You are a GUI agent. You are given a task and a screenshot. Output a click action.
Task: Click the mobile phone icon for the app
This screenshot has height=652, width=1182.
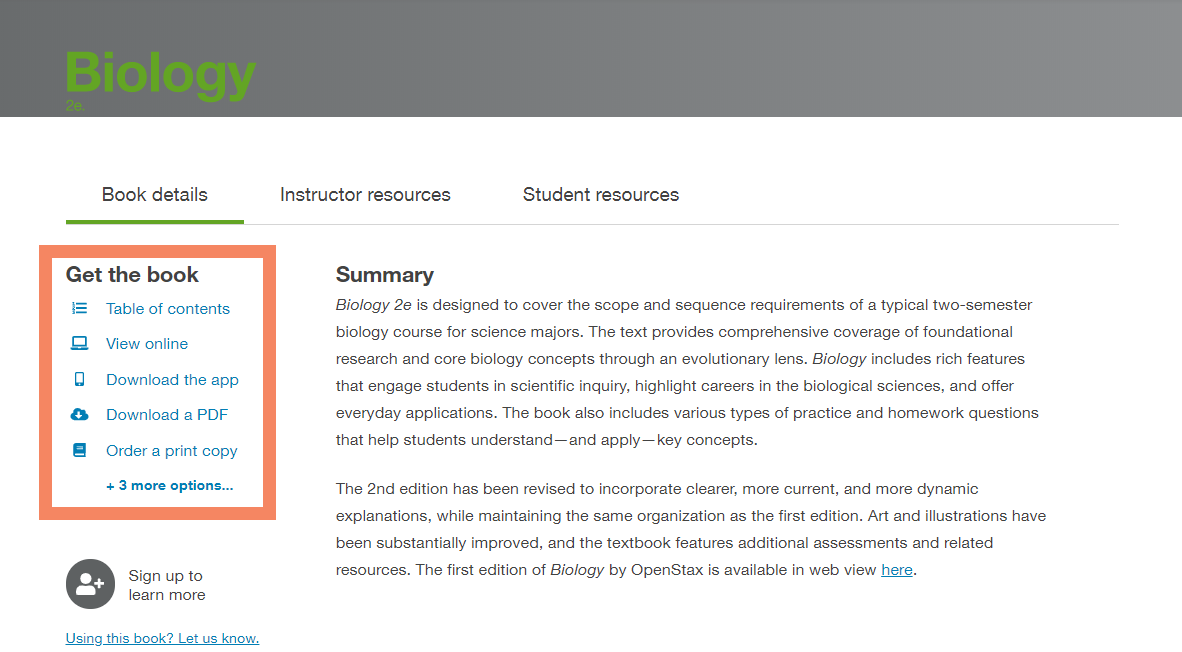(x=78, y=379)
